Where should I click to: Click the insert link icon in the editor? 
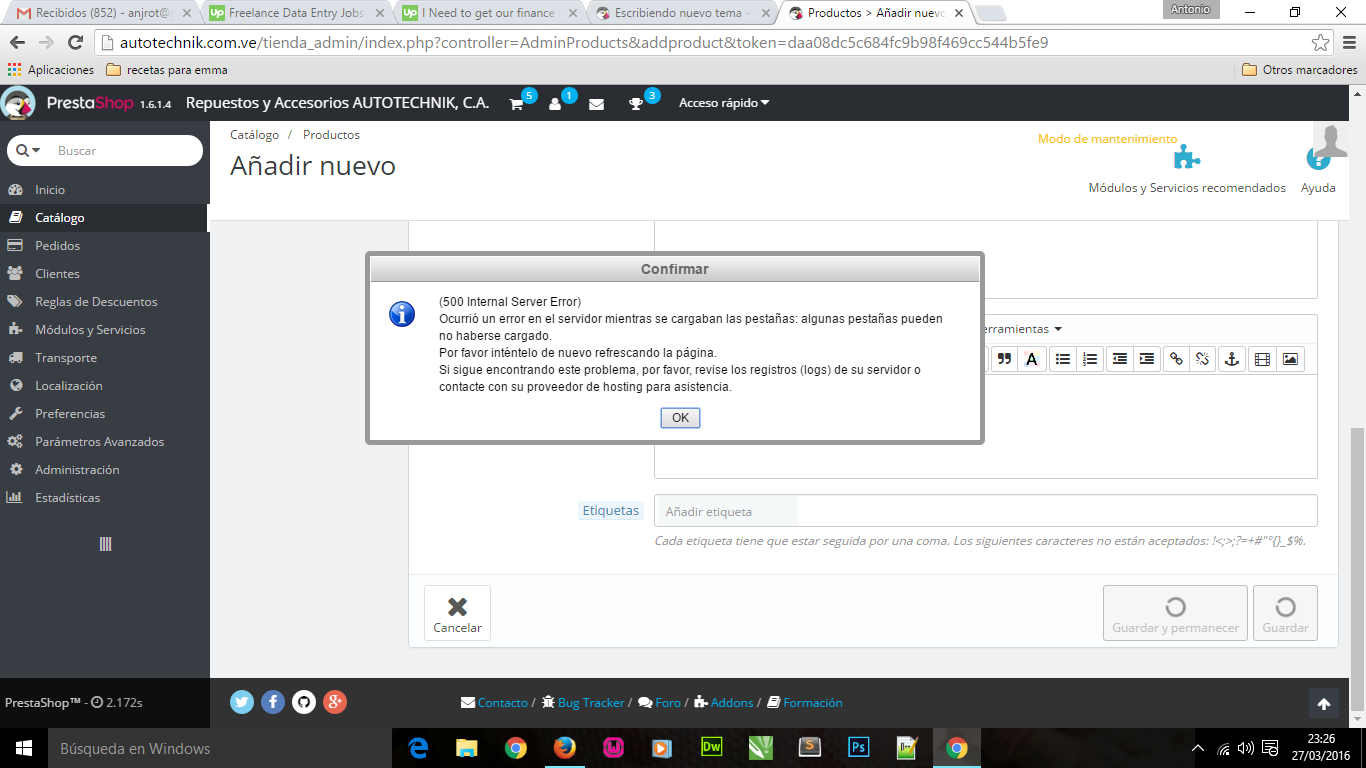[1177, 359]
